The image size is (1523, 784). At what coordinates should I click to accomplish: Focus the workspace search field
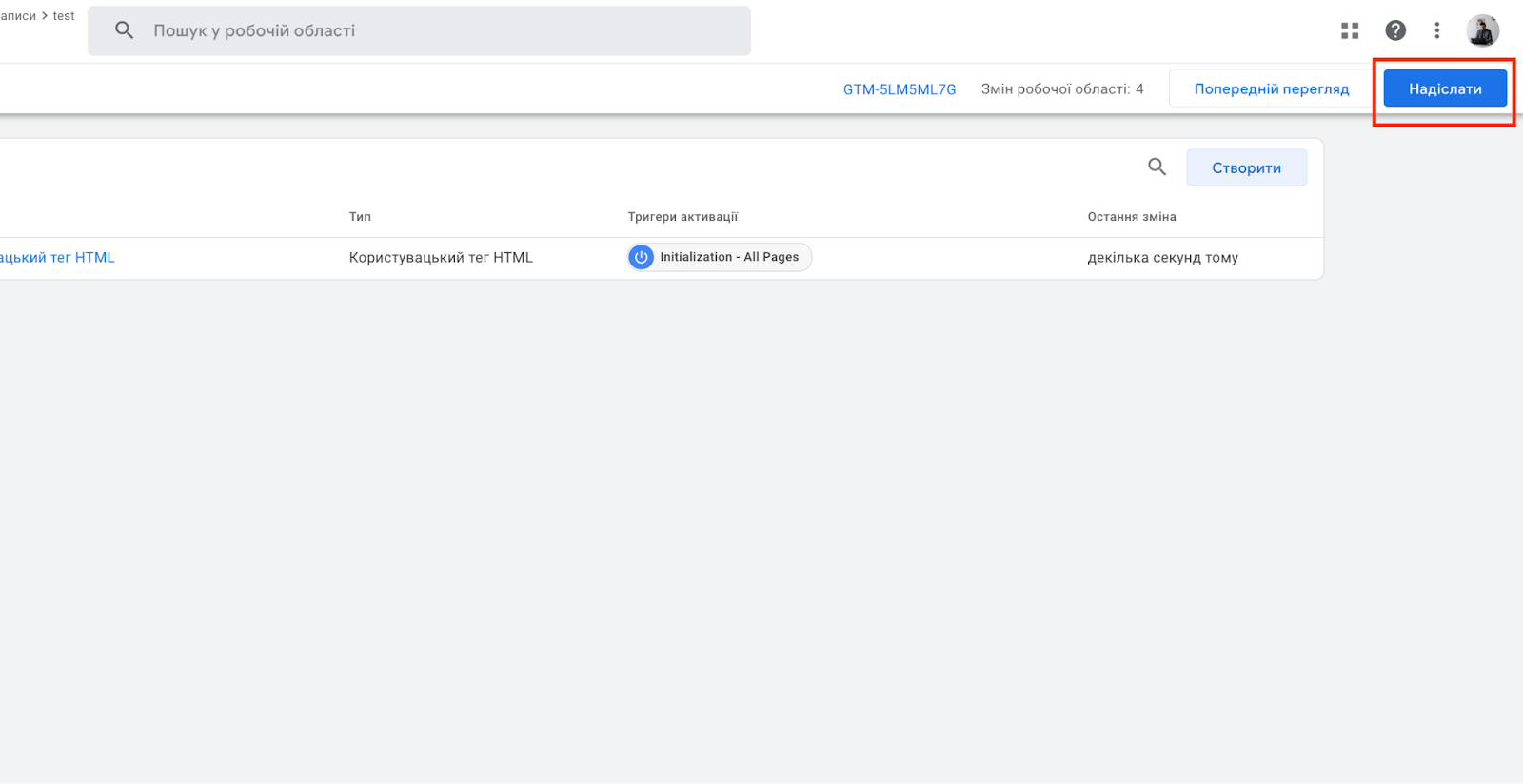coord(419,30)
